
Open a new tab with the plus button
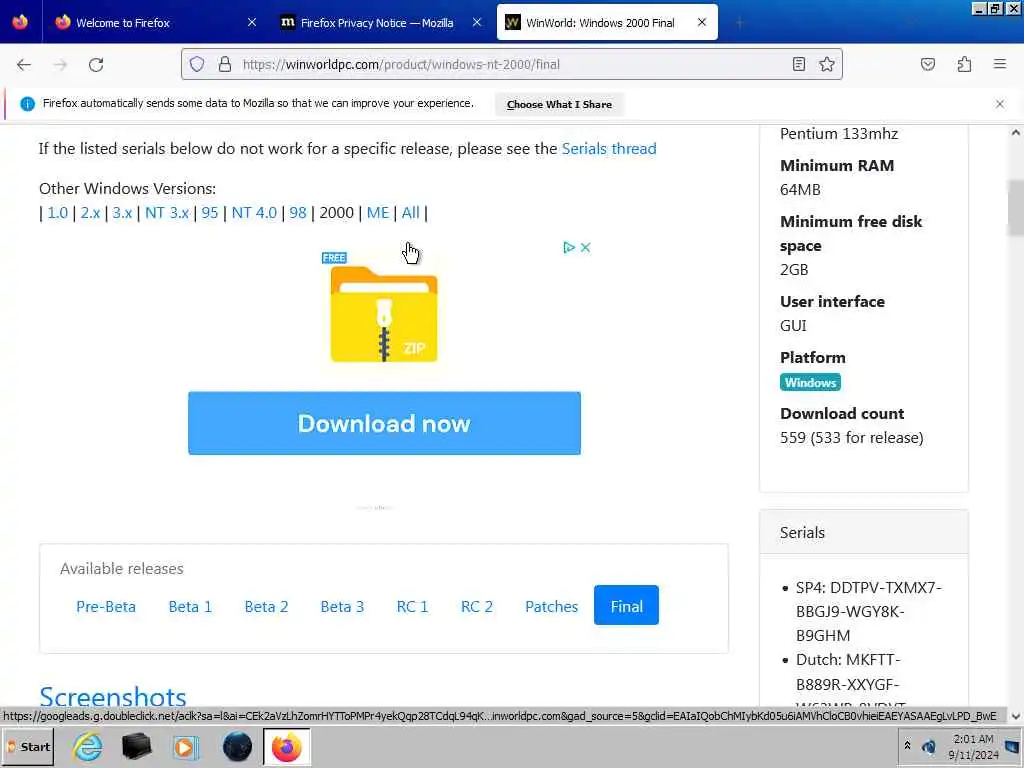coord(740,23)
